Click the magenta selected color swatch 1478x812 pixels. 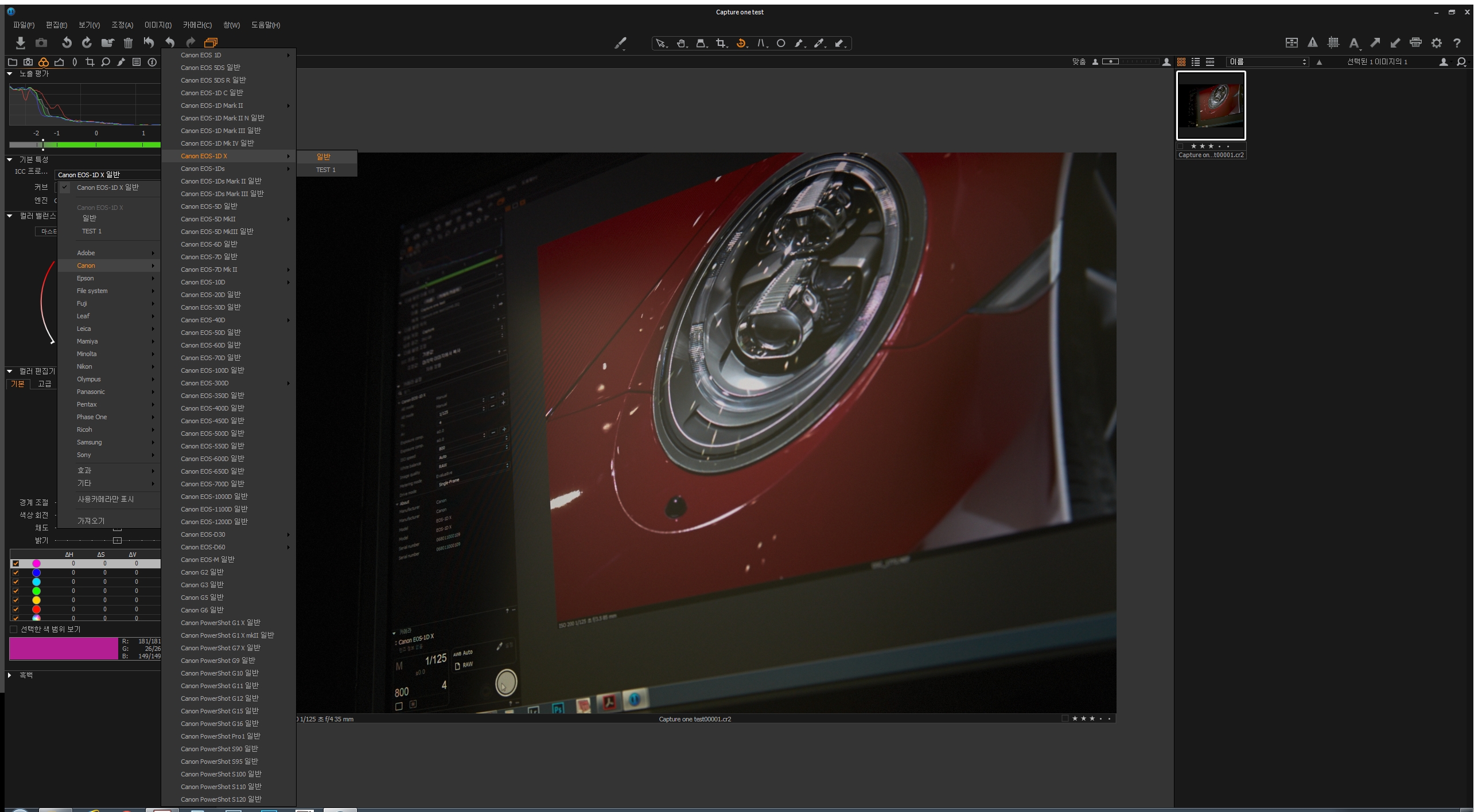coord(63,649)
